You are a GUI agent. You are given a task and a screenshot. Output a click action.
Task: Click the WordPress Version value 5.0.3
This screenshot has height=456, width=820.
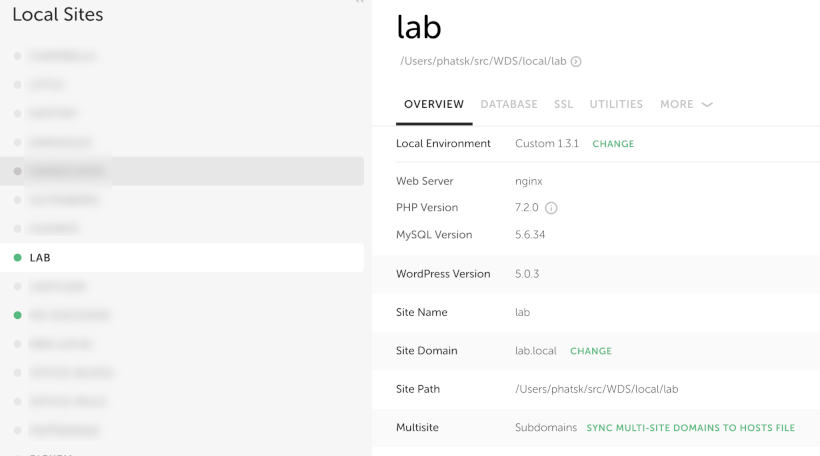(x=527, y=274)
